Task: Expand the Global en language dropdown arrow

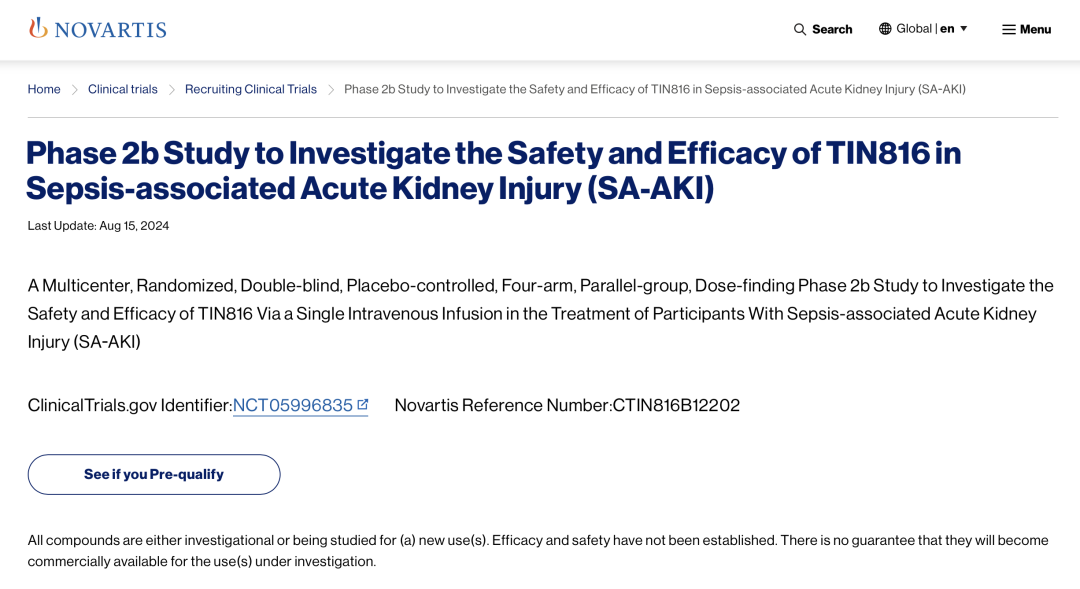Action: click(x=964, y=28)
